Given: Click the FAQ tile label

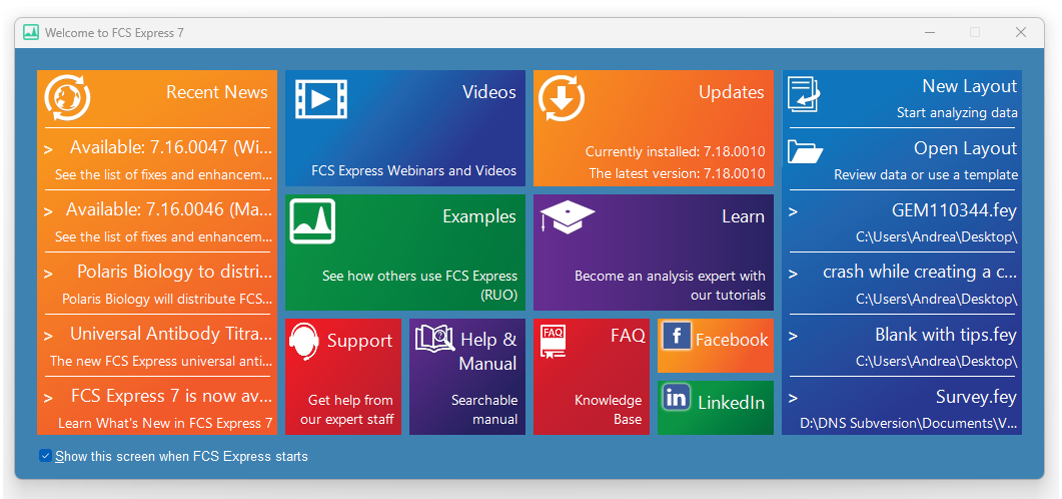Looking at the screenshot, I should [628, 336].
